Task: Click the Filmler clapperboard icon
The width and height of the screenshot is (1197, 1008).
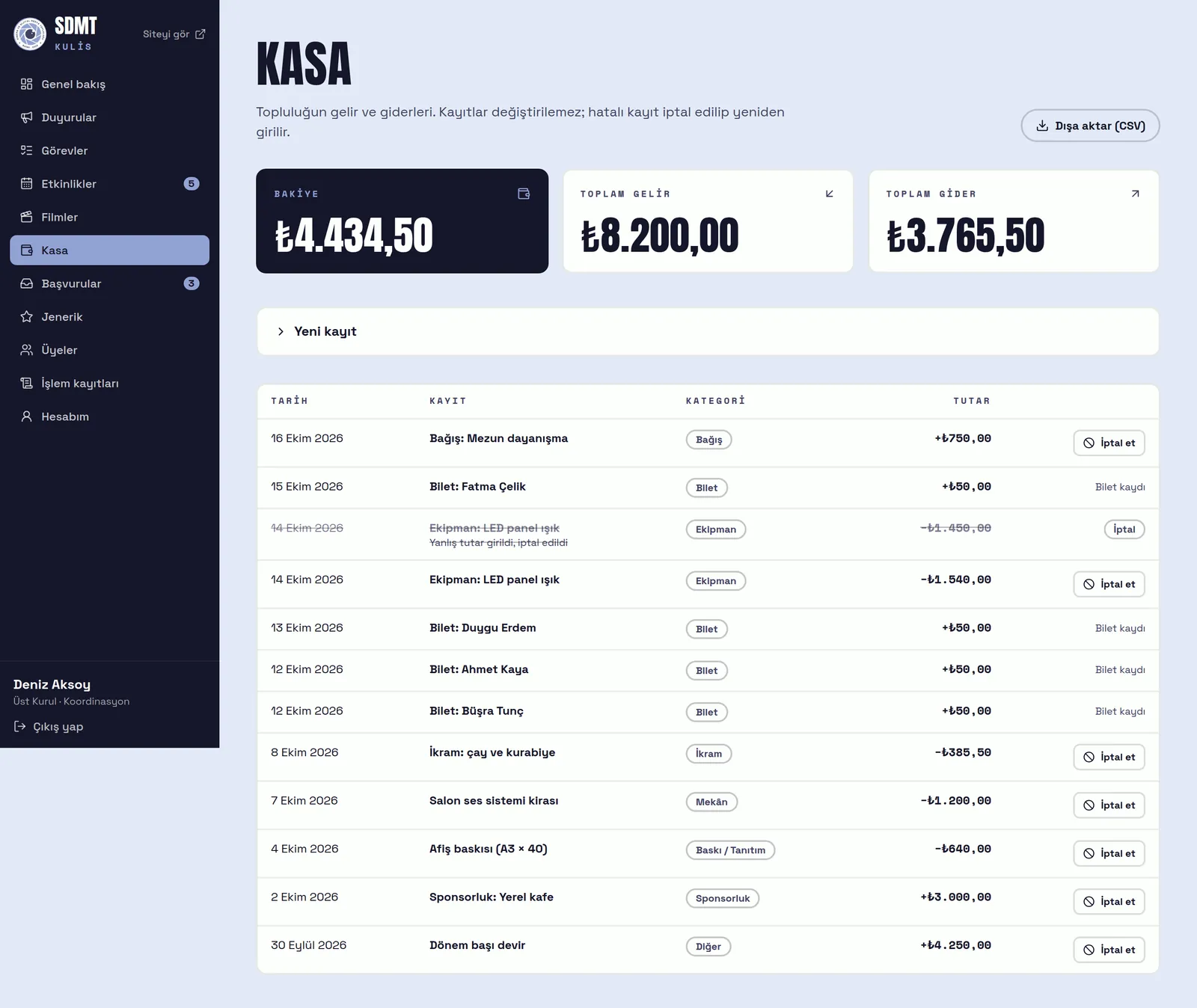Action: click(26, 217)
